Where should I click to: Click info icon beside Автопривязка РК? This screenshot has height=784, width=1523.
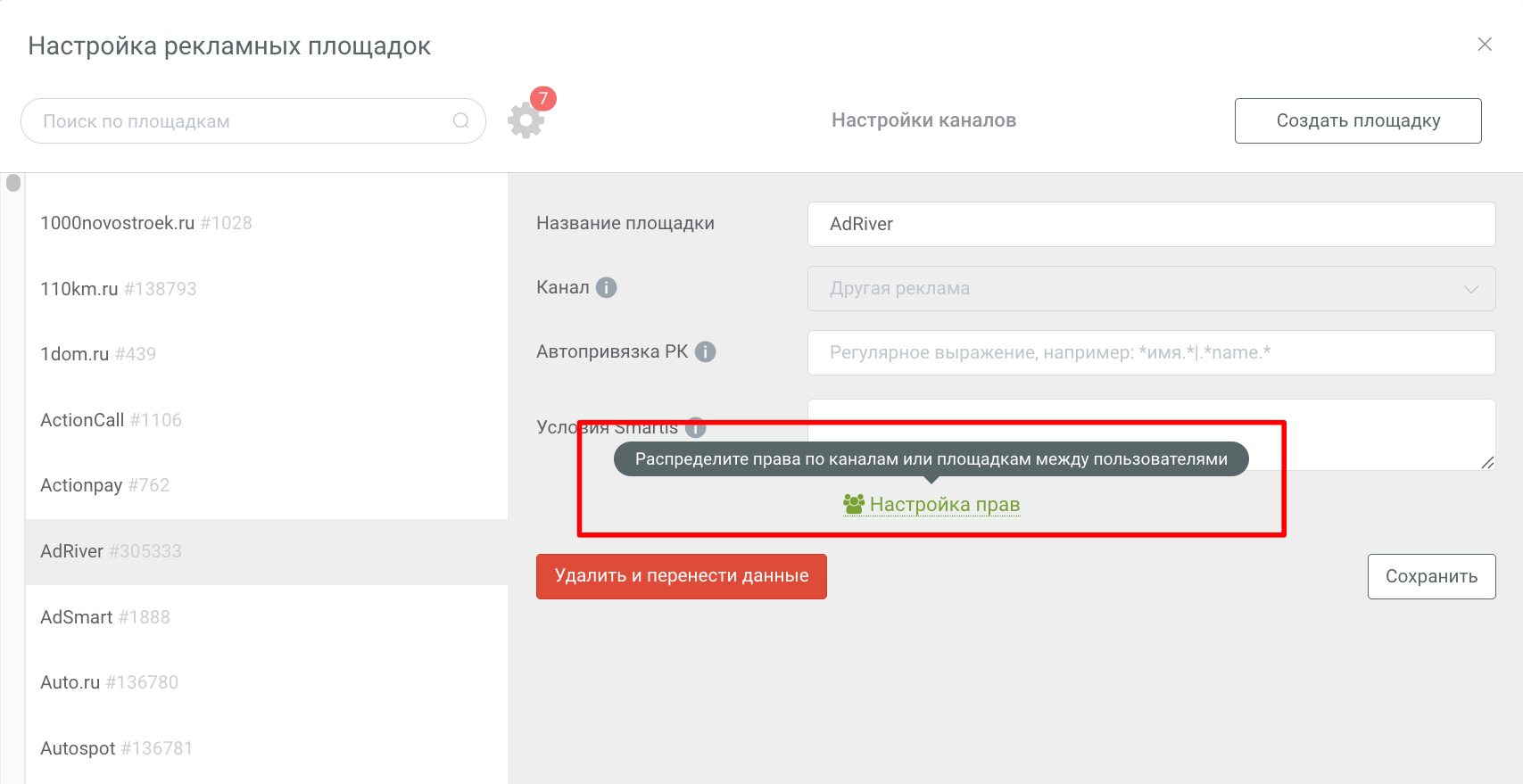[705, 351]
